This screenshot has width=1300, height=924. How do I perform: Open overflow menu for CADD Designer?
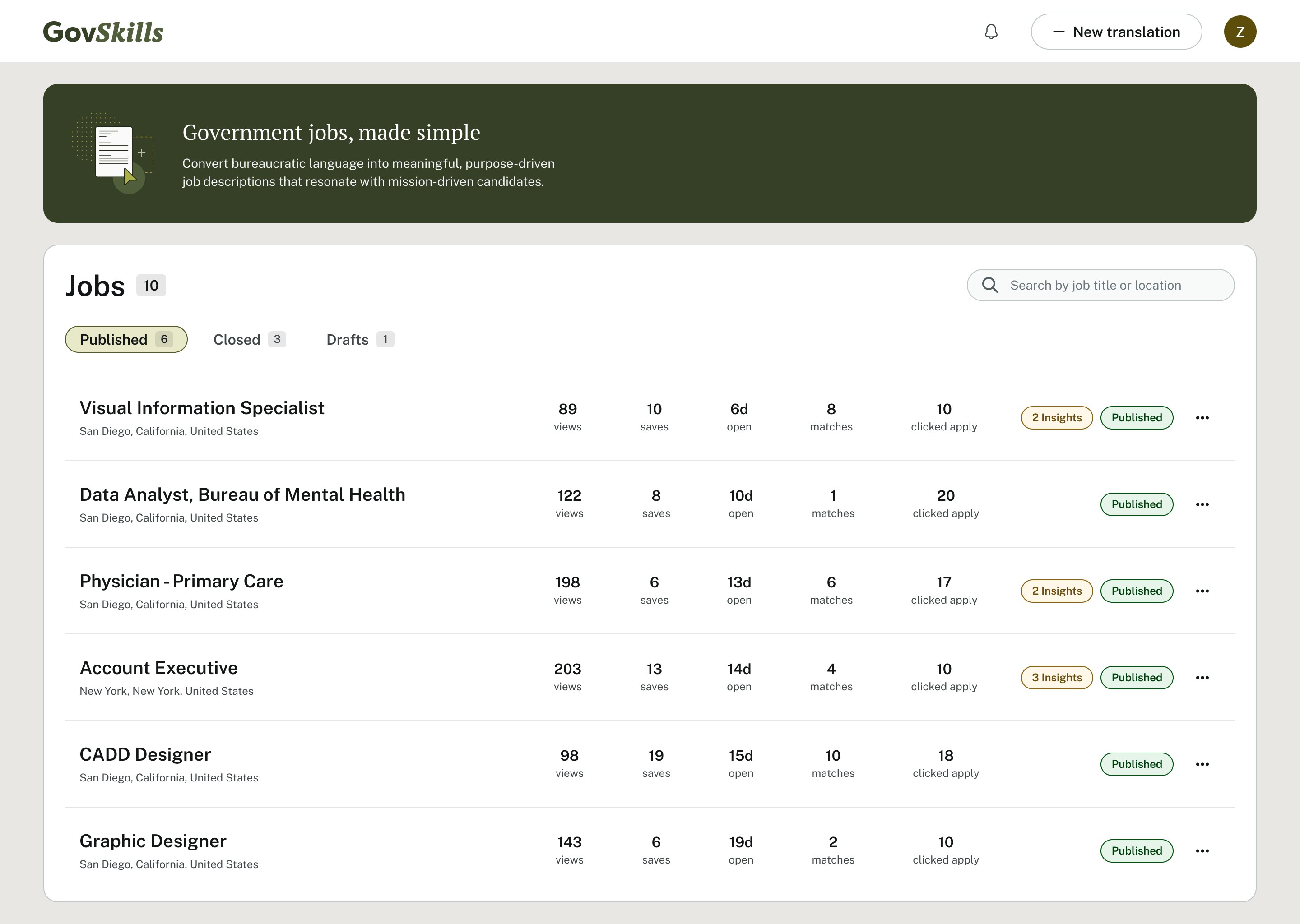pyautogui.click(x=1202, y=764)
